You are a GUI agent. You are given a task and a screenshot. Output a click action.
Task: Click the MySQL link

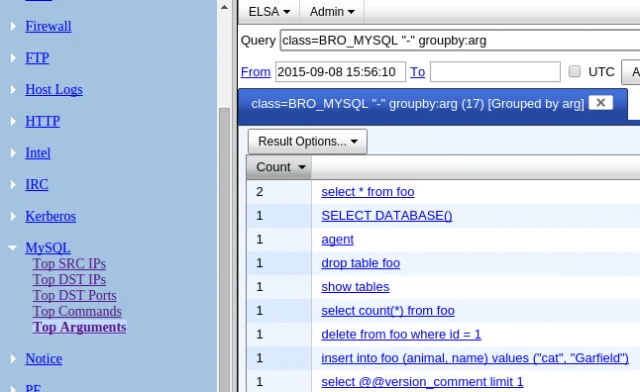click(x=48, y=248)
